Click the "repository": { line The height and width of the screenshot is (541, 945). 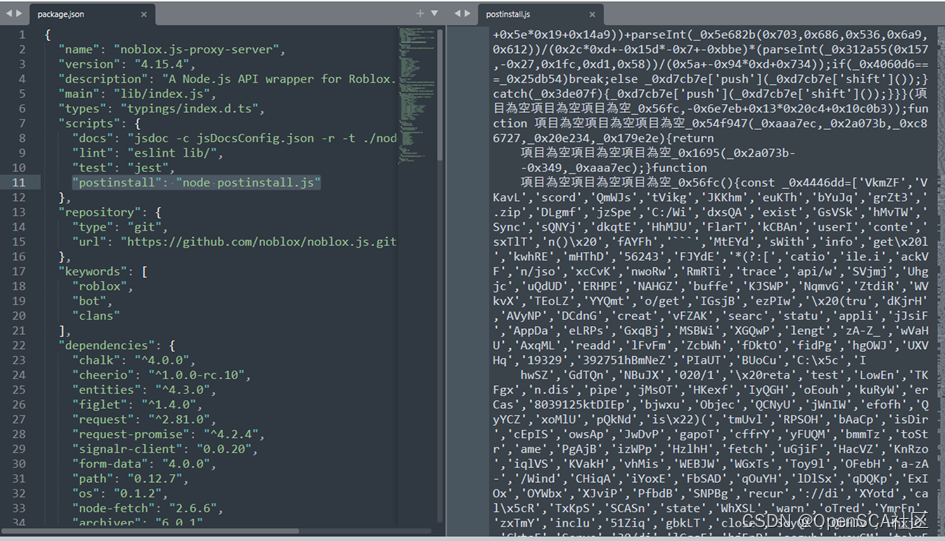point(110,212)
